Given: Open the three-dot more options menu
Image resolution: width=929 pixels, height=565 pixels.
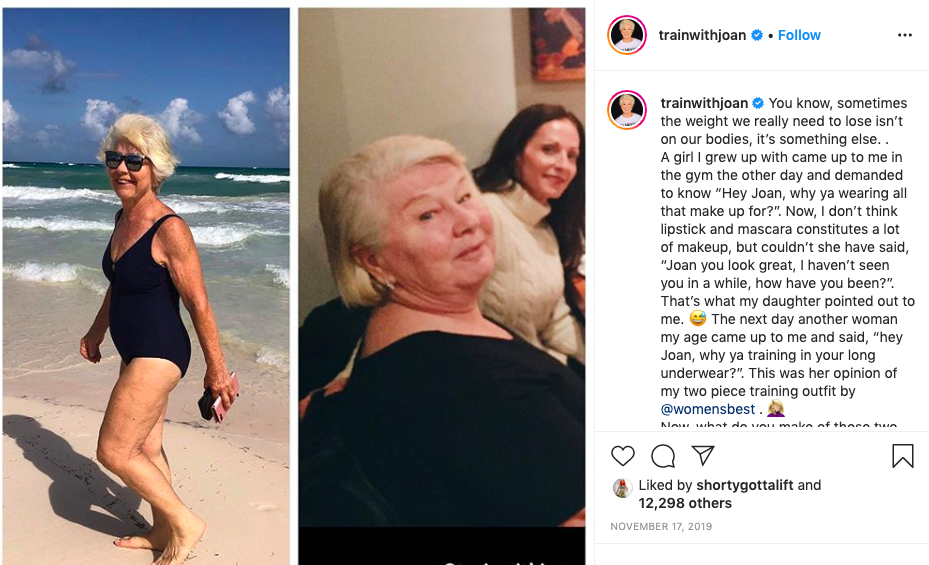Looking at the screenshot, I should coord(904,35).
